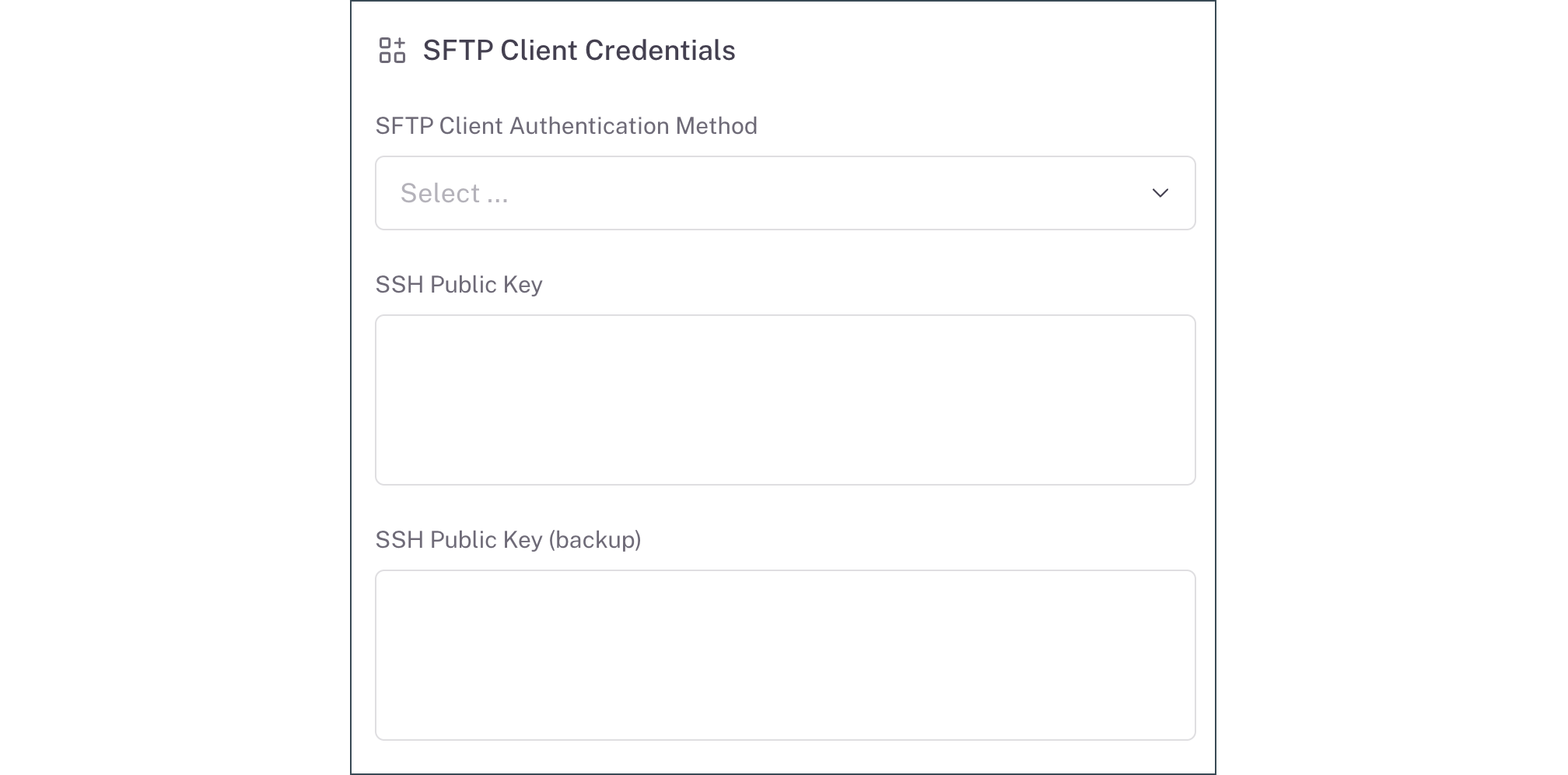Click inside the SSH Public Key field
Screen dimensions: 1568x775
(x=786, y=399)
